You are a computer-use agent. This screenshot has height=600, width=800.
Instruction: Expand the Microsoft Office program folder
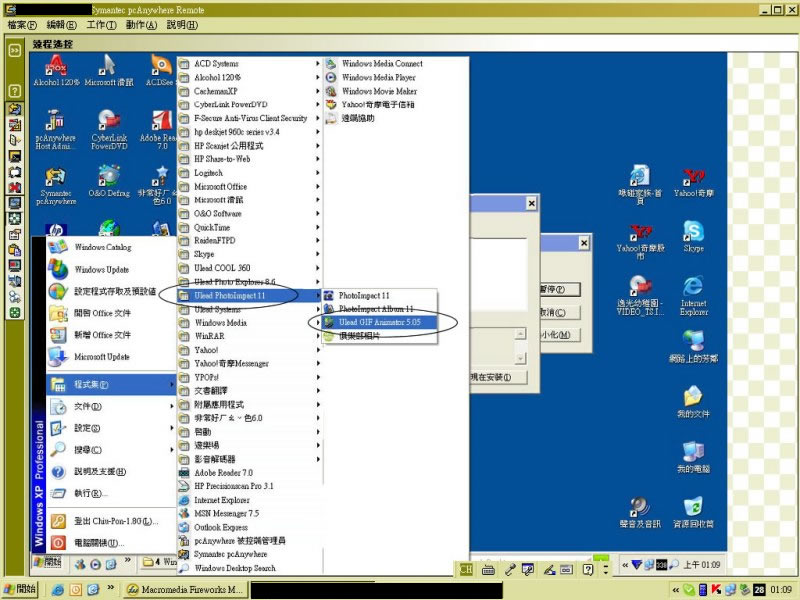pos(250,187)
